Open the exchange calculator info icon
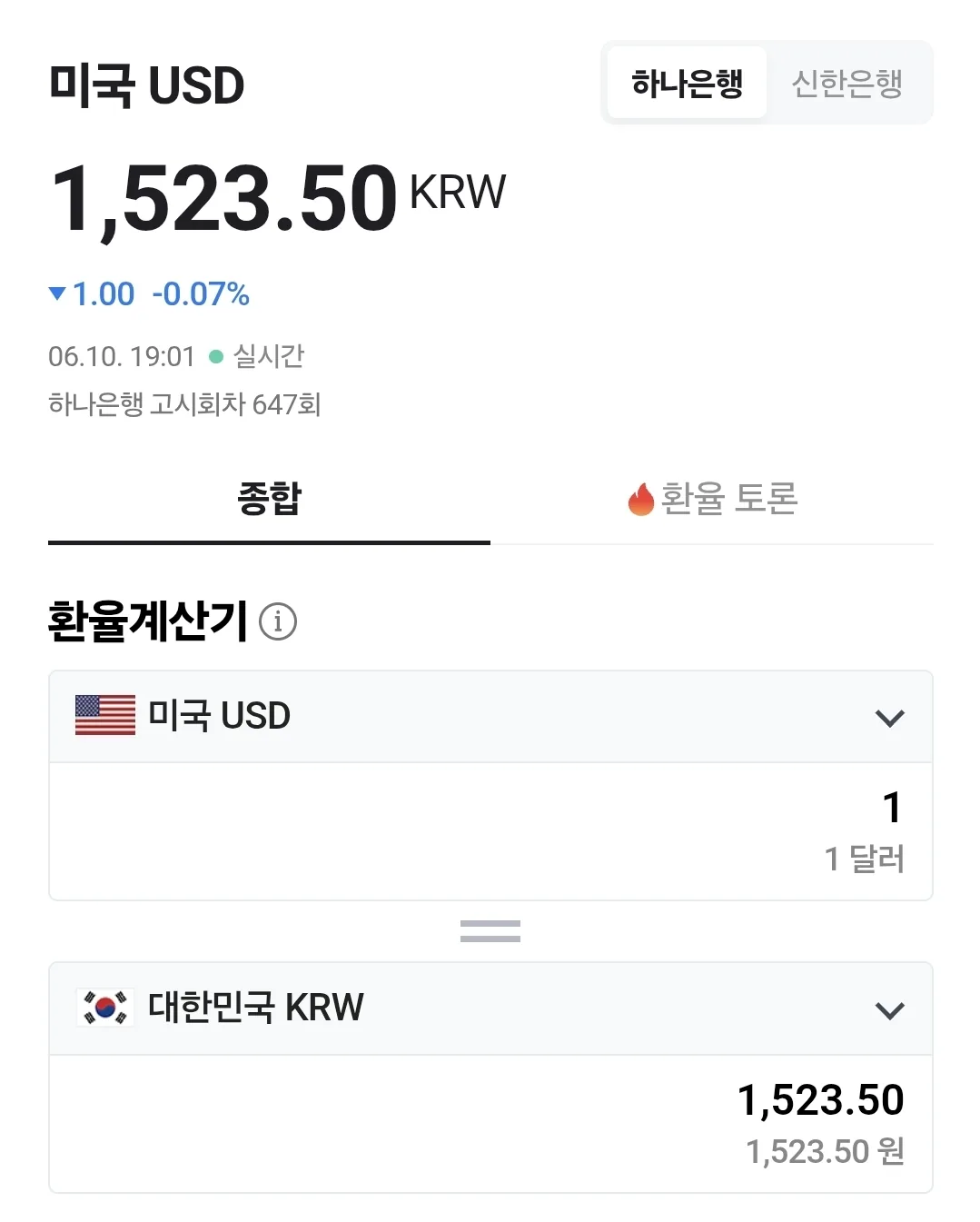This screenshot has width=980, height=1222. click(278, 622)
